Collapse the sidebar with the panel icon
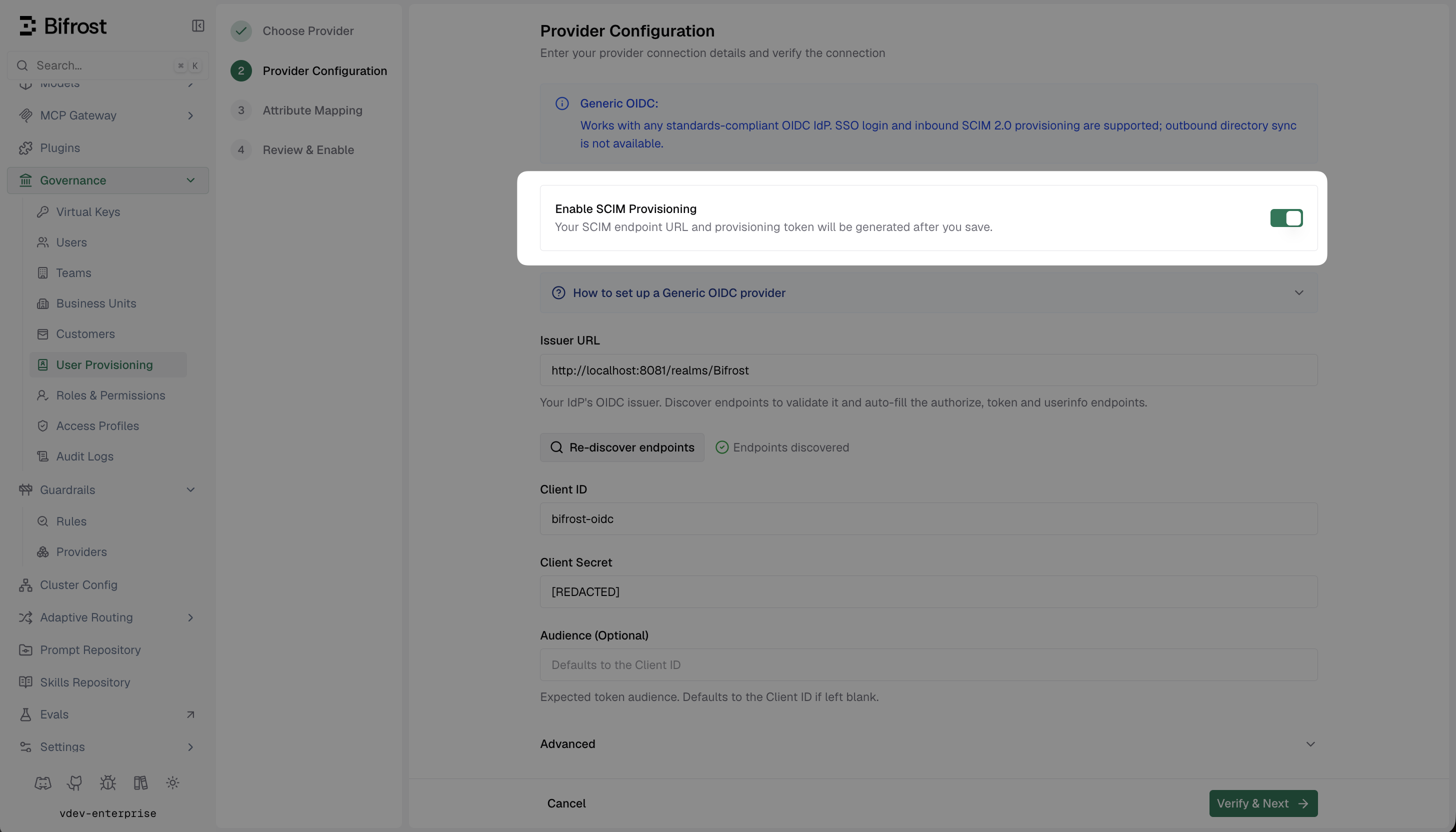This screenshot has width=1456, height=832. [197, 25]
